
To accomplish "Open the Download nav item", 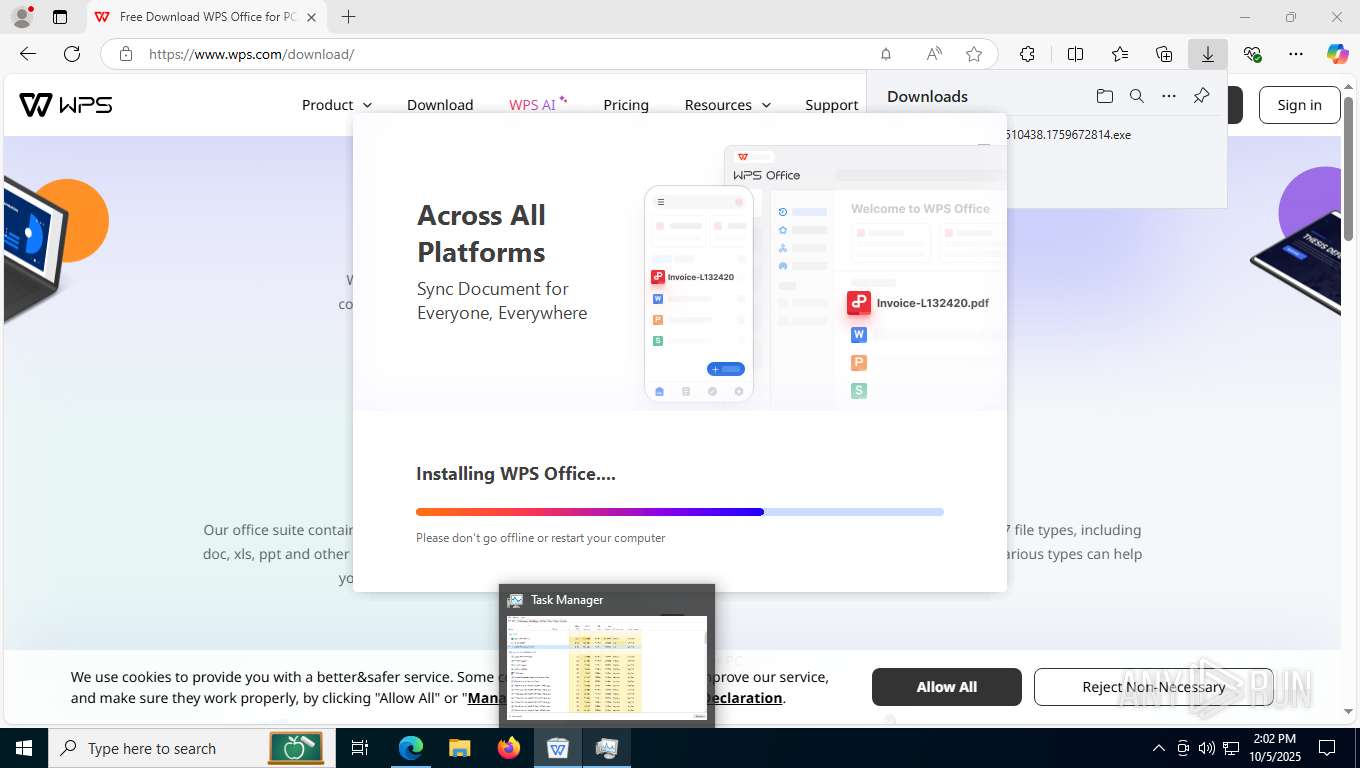I will (x=440, y=105).
